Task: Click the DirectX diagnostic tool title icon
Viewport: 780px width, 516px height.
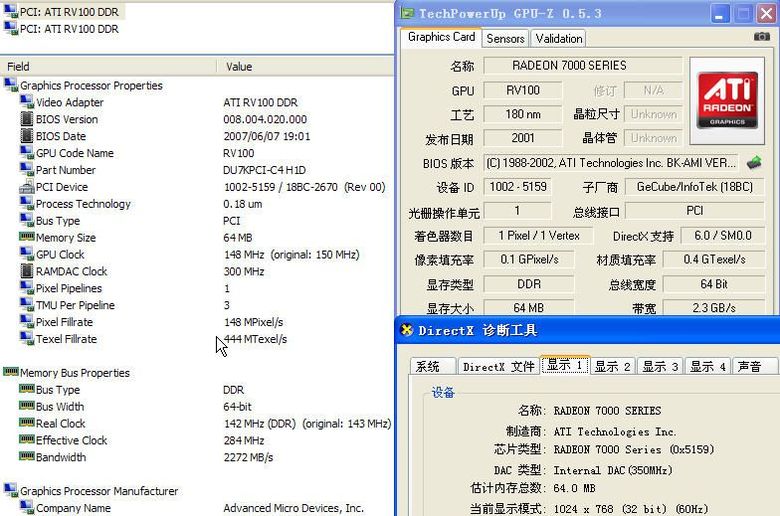Action: pos(407,330)
